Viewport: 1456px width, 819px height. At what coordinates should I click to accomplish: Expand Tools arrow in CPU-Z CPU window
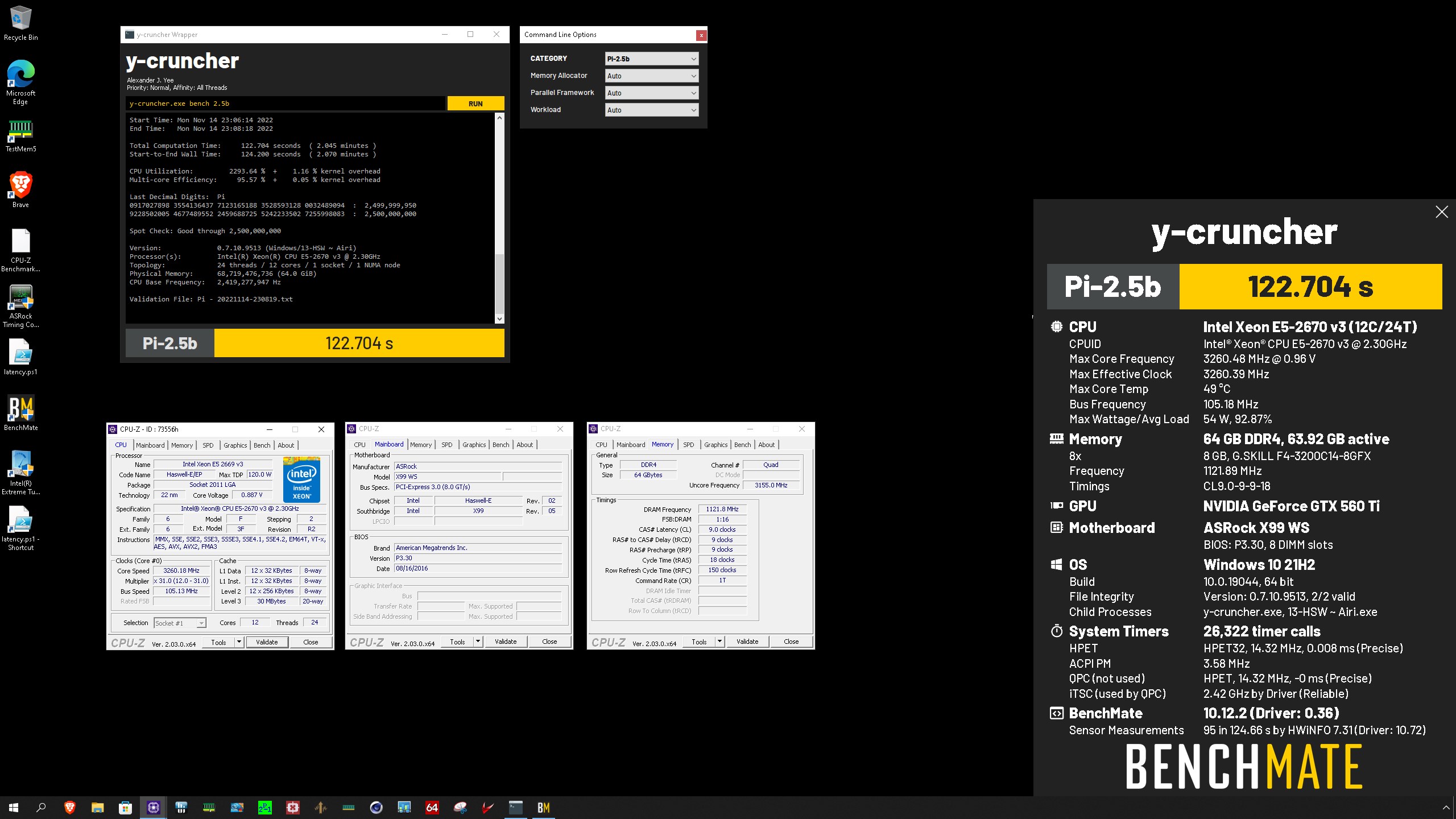pos(239,642)
